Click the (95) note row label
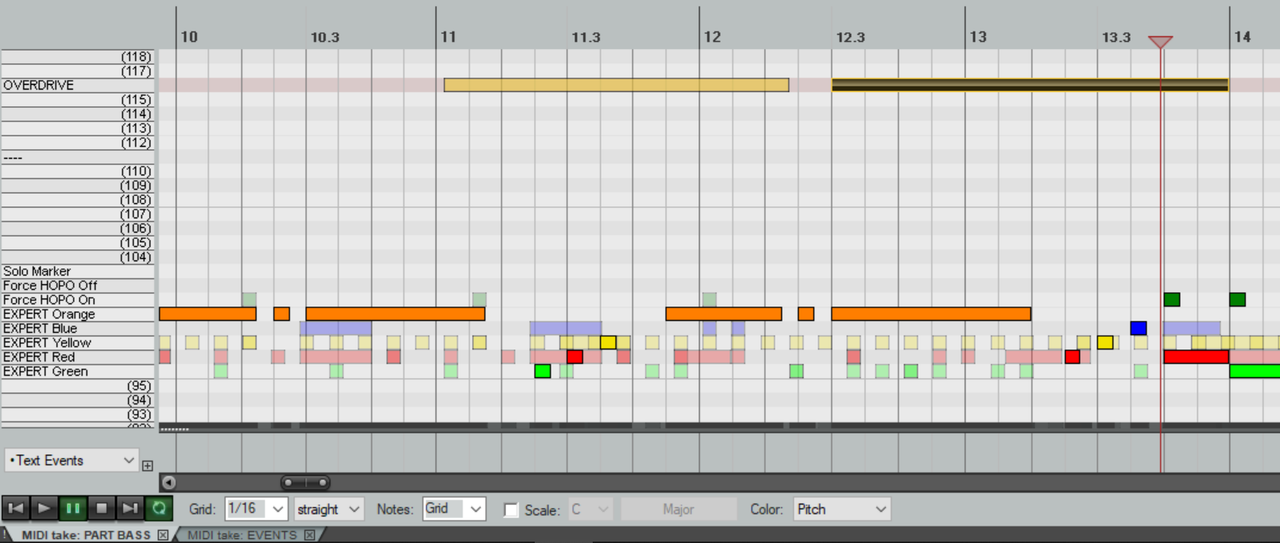The image size is (1280, 543). click(x=78, y=386)
